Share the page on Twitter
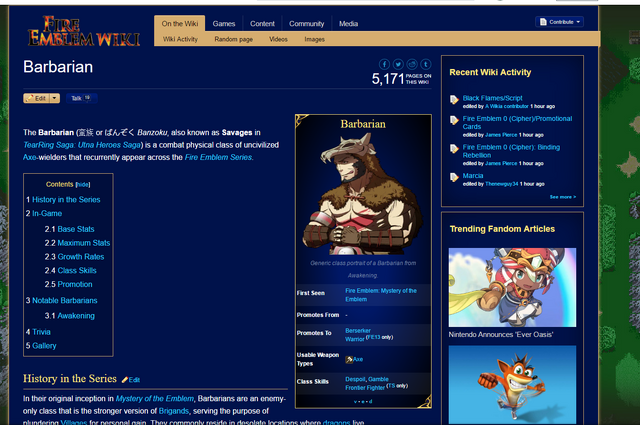The image size is (640, 425). pyautogui.click(x=398, y=64)
